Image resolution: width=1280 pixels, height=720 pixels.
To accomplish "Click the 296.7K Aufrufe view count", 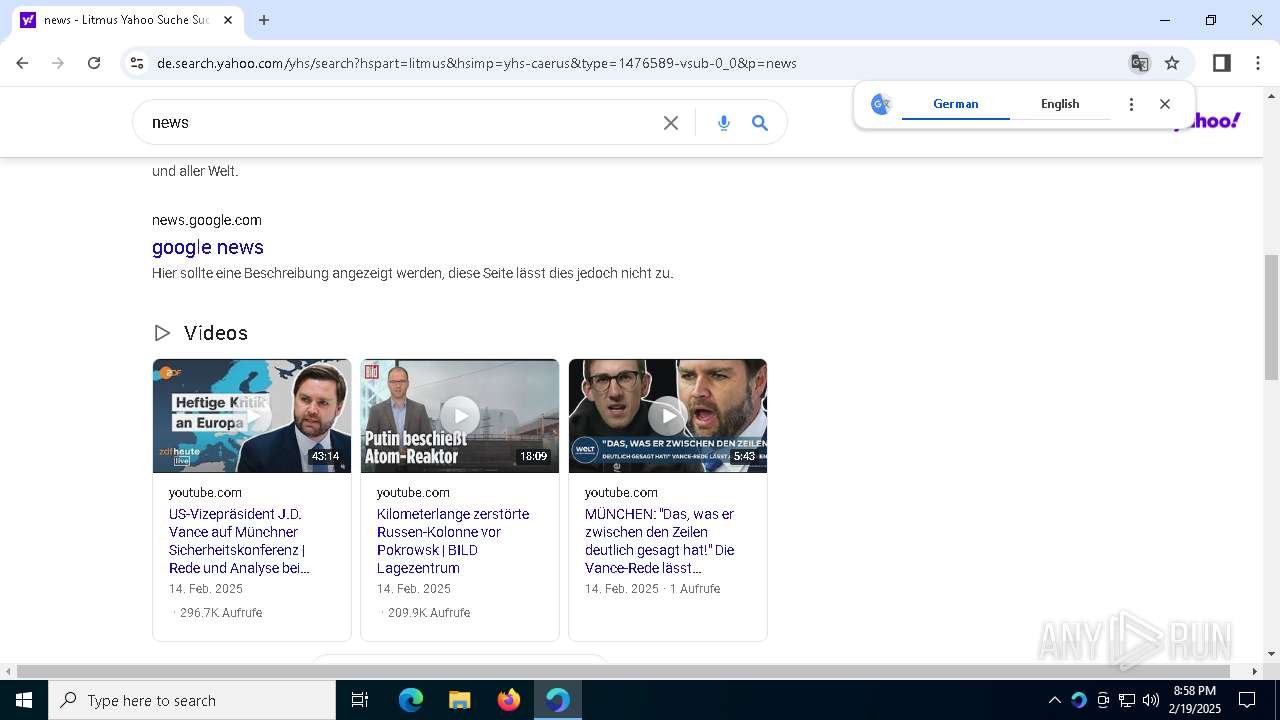I will 221,613.
